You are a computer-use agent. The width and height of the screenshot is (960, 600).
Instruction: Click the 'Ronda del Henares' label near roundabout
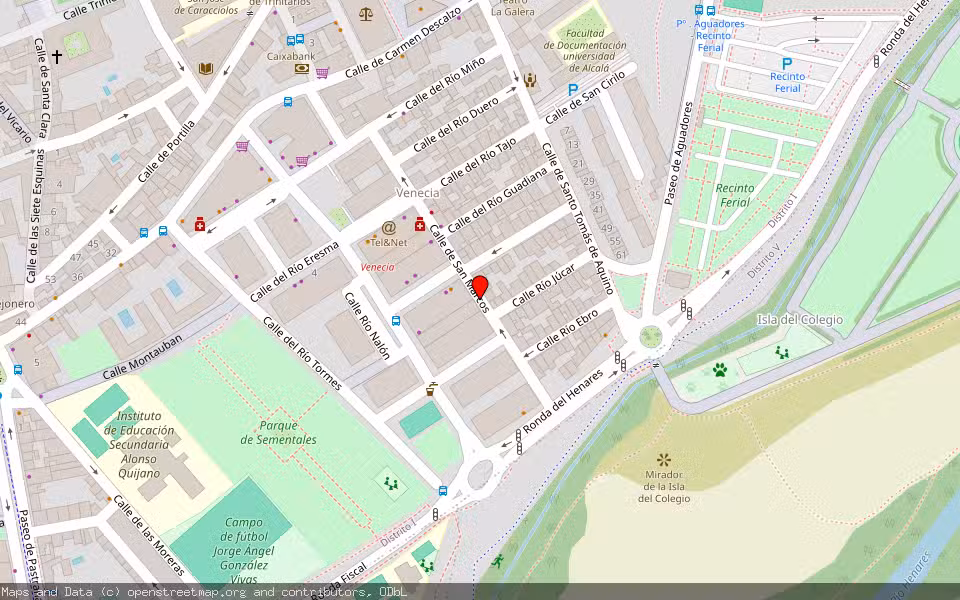click(x=563, y=402)
